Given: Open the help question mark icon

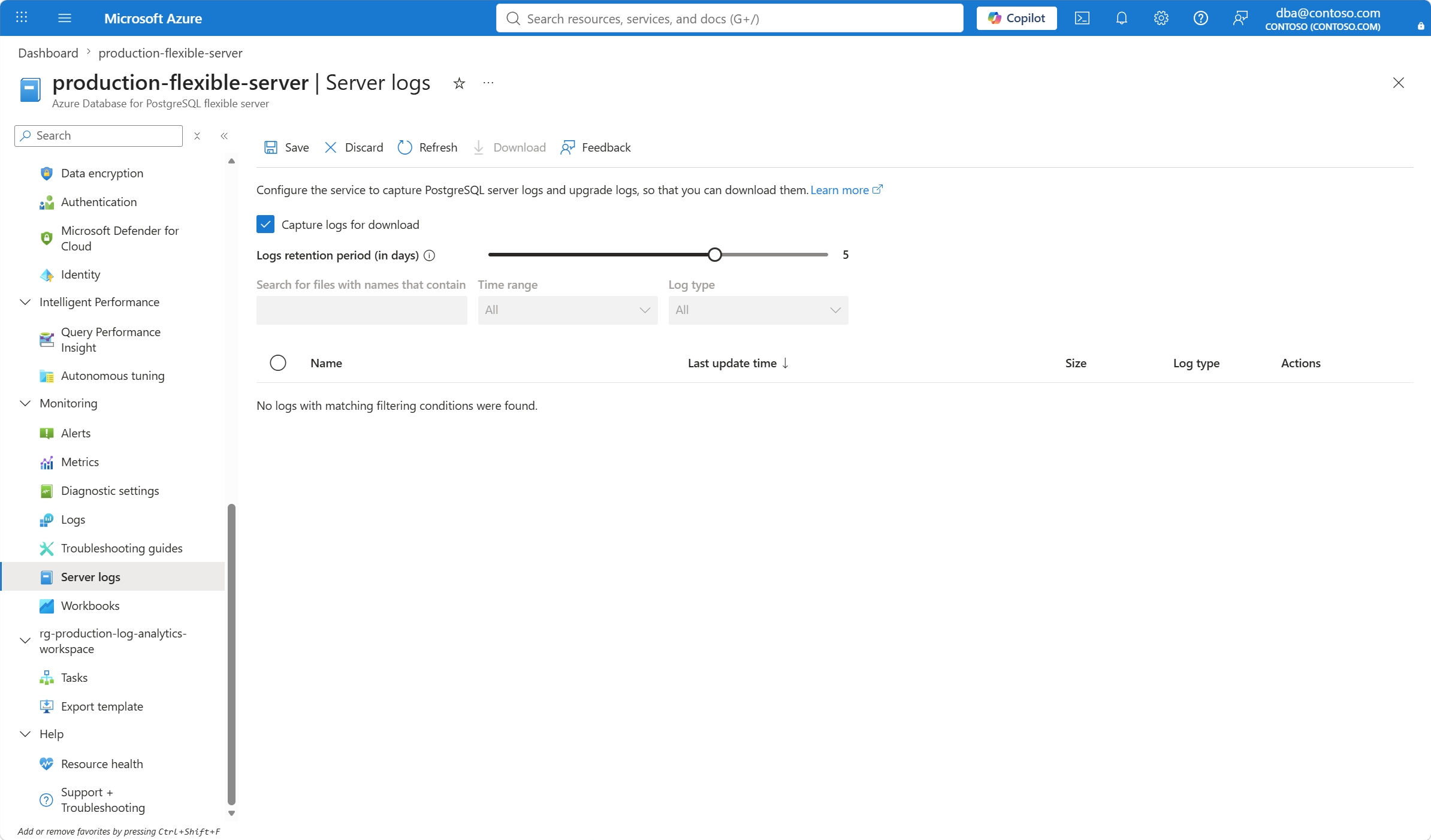Looking at the screenshot, I should 1201,18.
